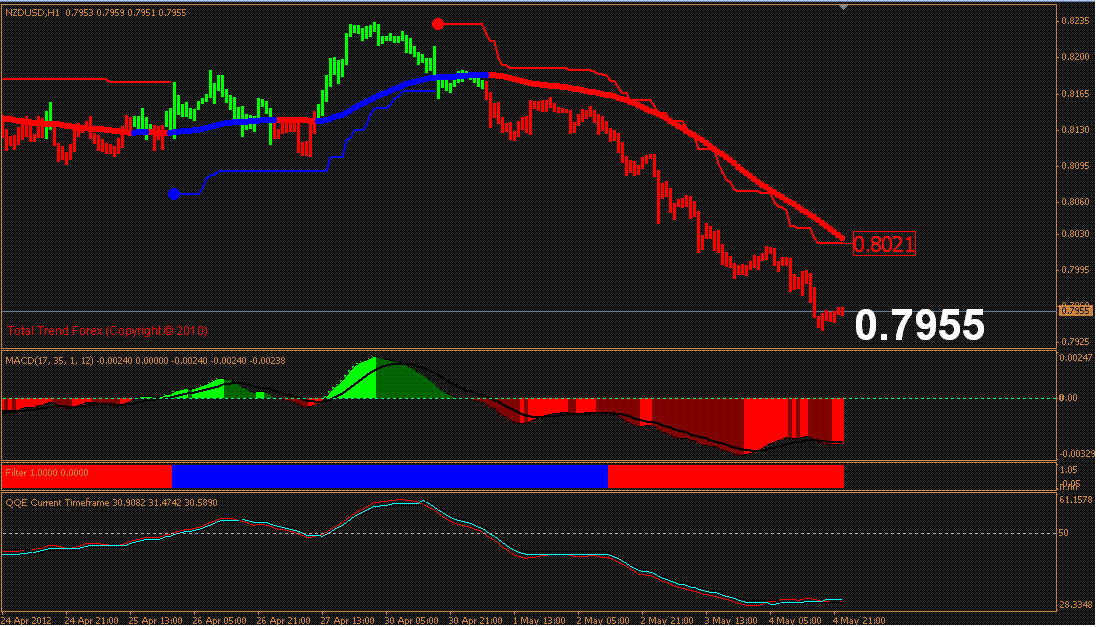Click the 30 Apr 05:00 time label

tap(412, 621)
